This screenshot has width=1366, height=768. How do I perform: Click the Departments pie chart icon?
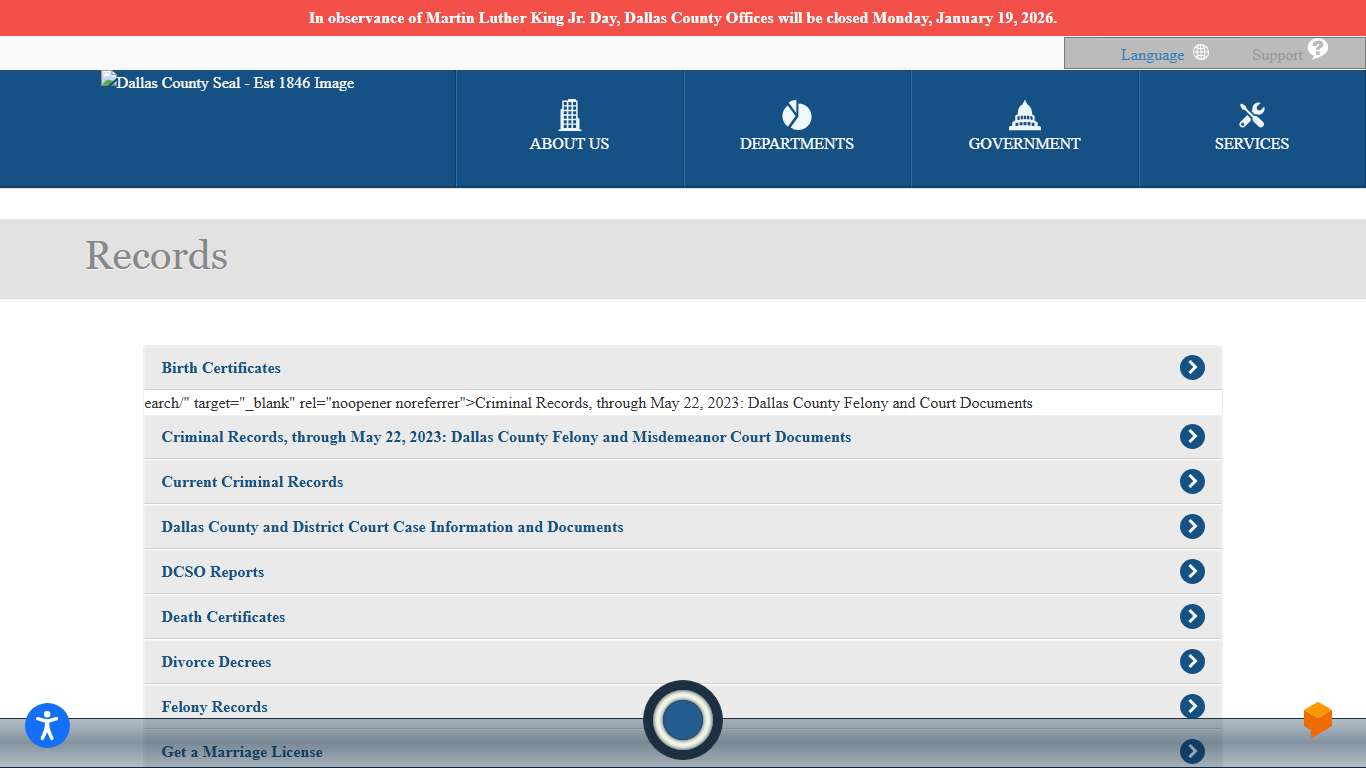[796, 115]
